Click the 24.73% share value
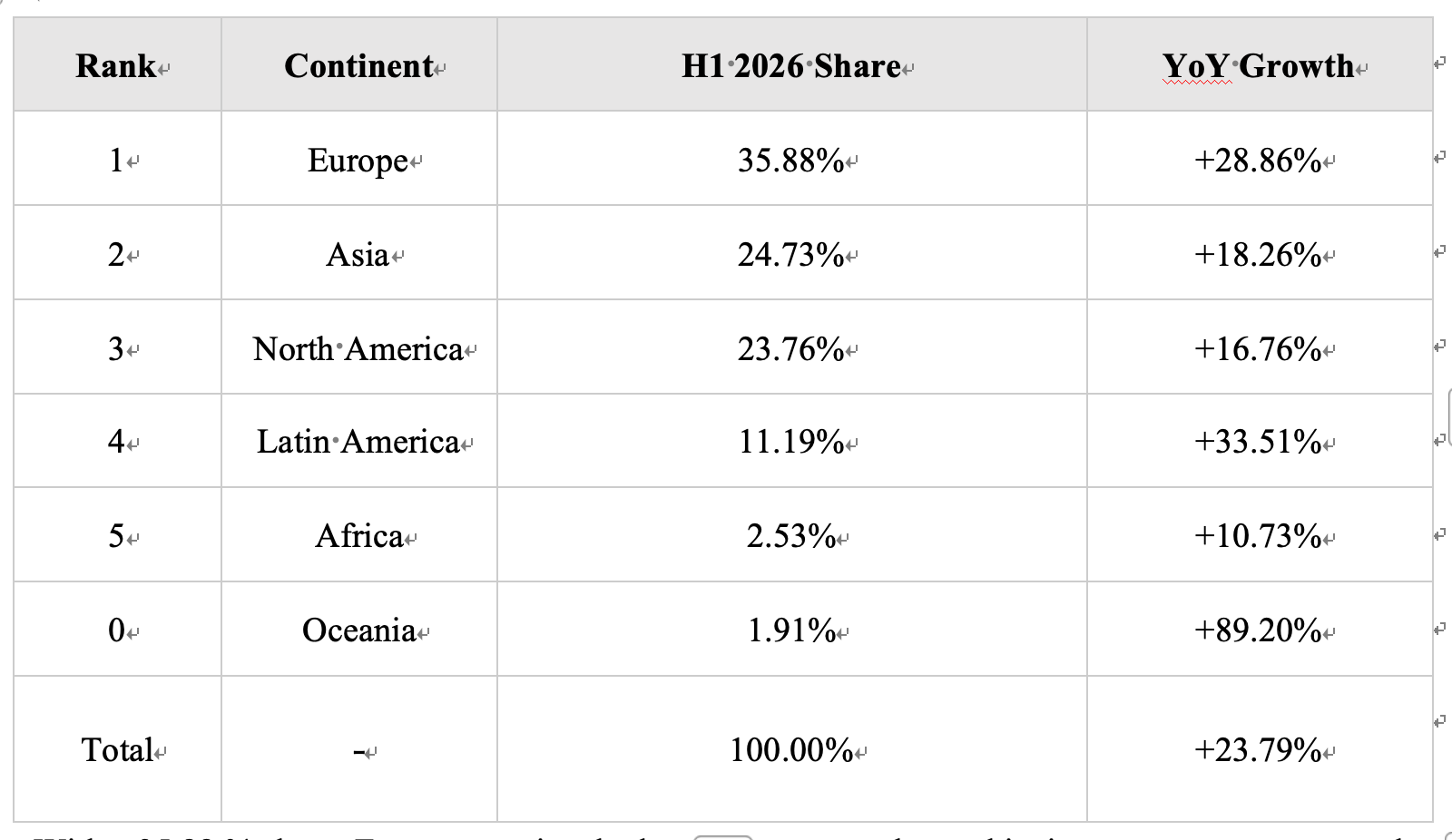1452x840 pixels. coord(791,255)
